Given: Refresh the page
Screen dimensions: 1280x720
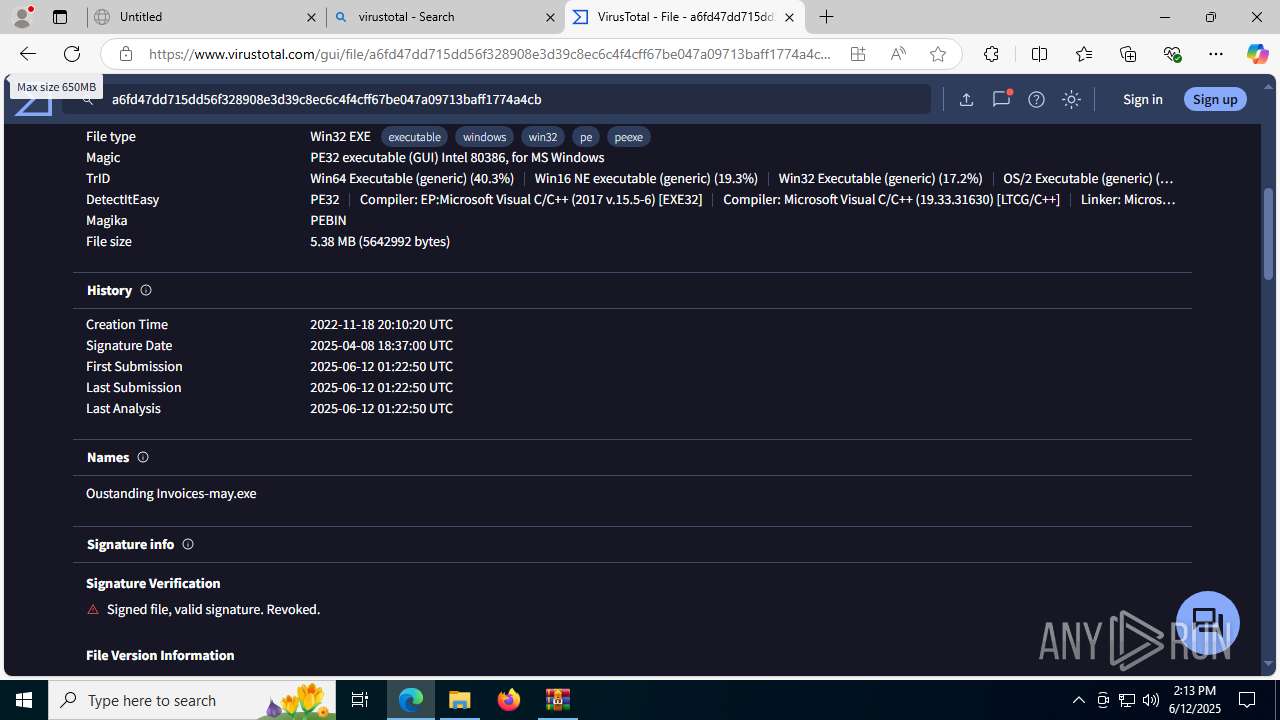Looking at the screenshot, I should click(72, 54).
